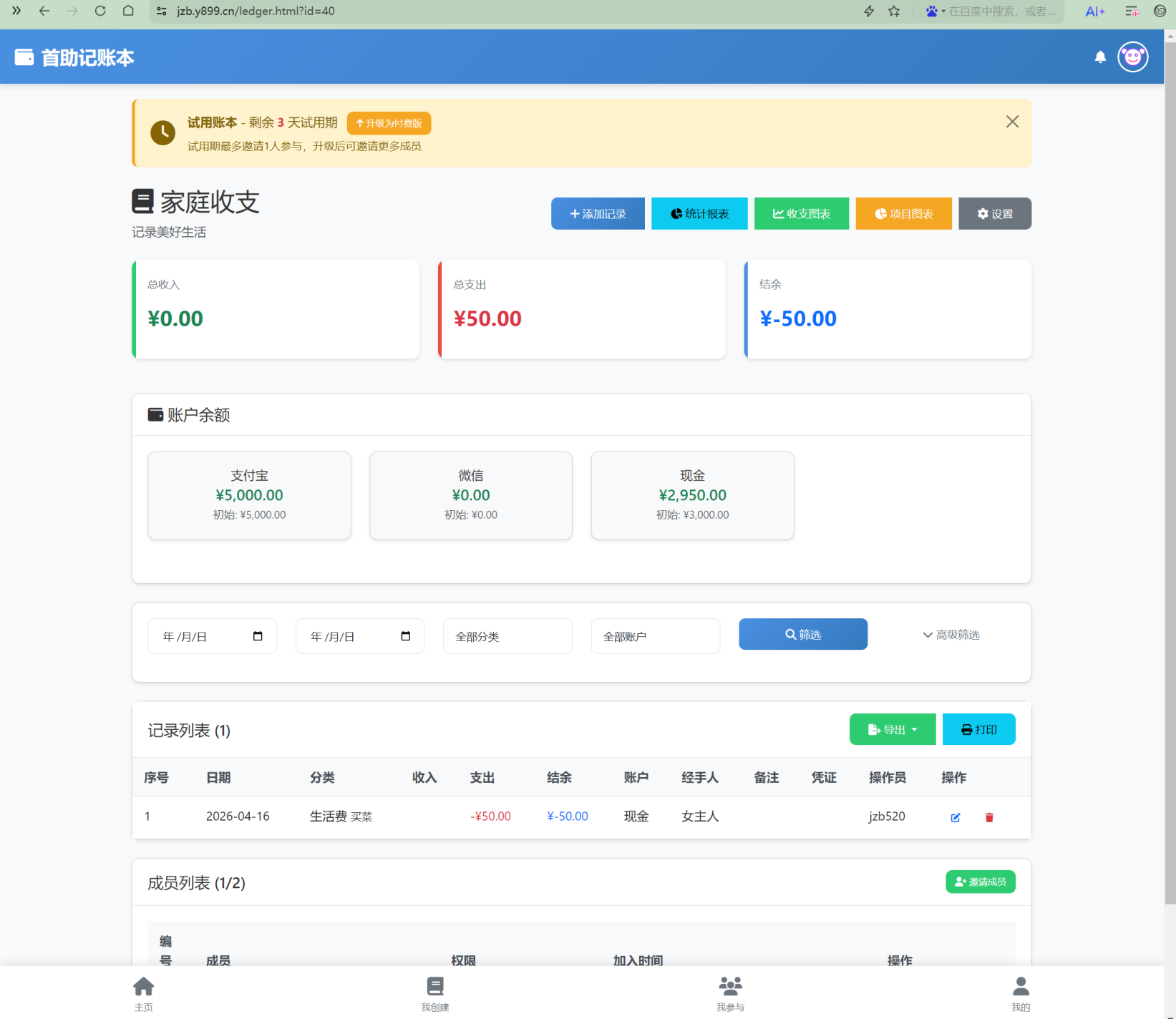Delete the 生活费 record with trash icon
This screenshot has width=1176, height=1019.
click(x=989, y=817)
